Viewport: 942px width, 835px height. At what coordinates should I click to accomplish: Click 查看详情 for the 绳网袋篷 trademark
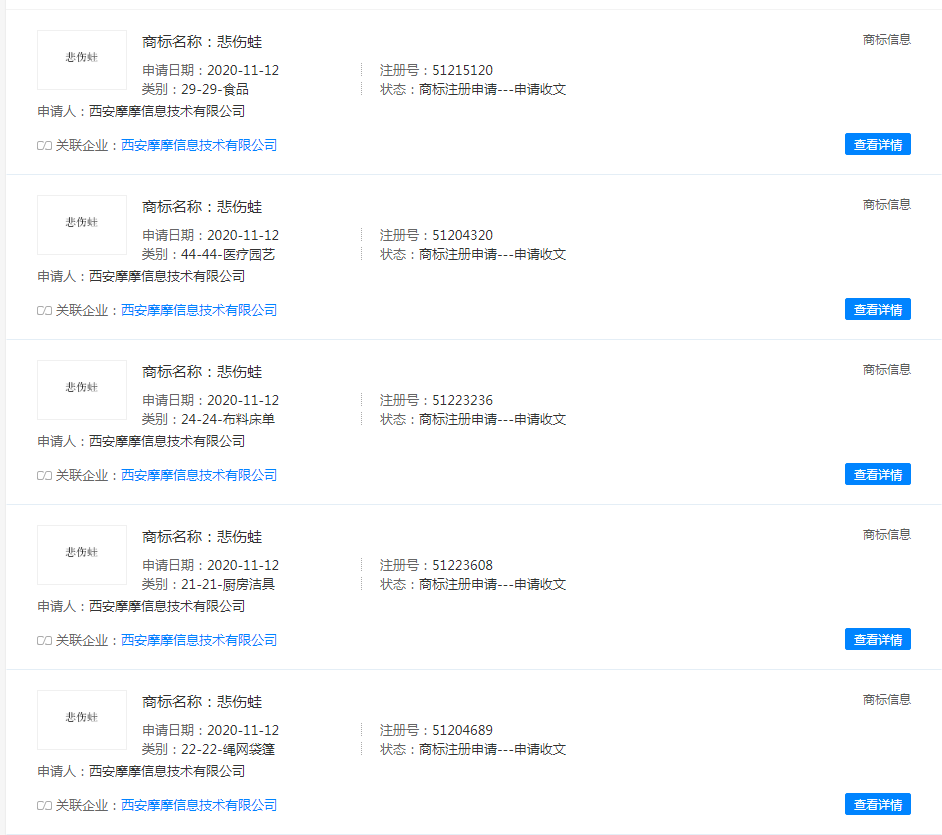coord(877,804)
